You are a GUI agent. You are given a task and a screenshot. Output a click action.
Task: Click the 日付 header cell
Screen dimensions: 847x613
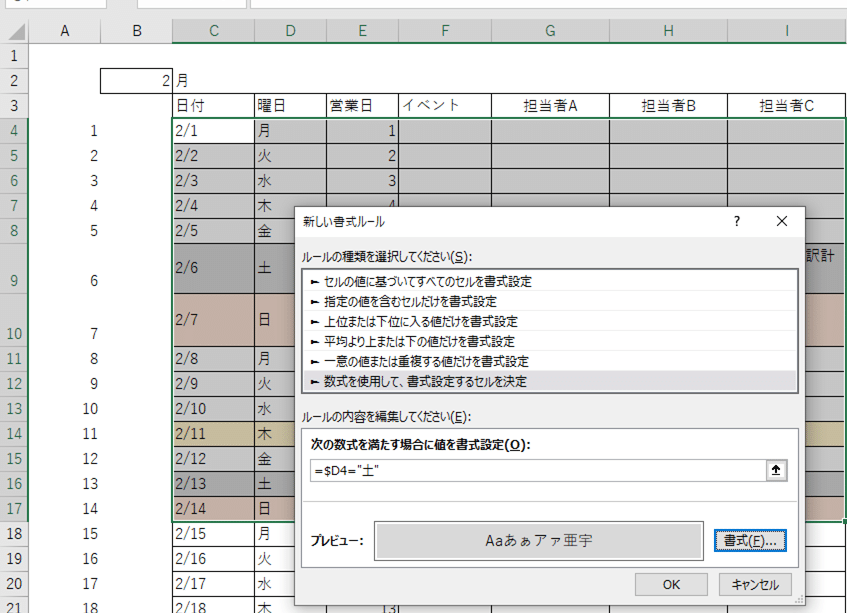point(213,105)
